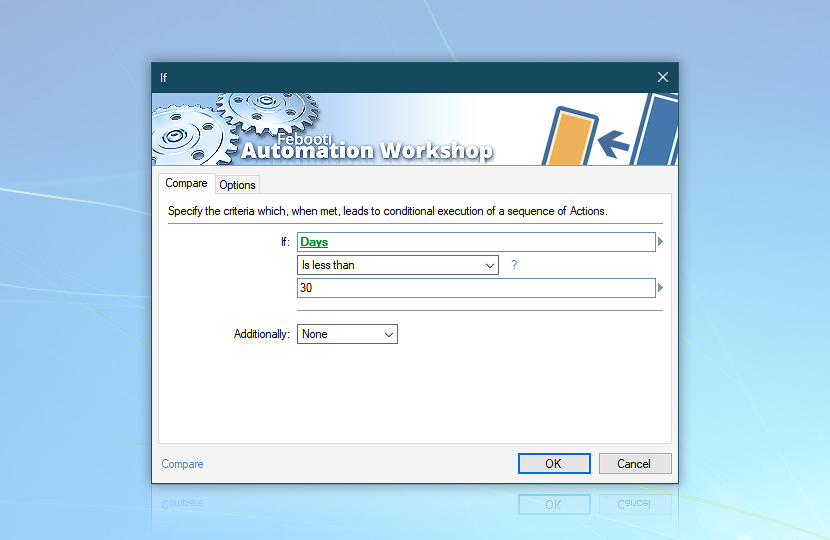Viewport: 830px width, 540px height.
Task: Open the 'Is less than' comparison dropdown
Action: coord(398,265)
